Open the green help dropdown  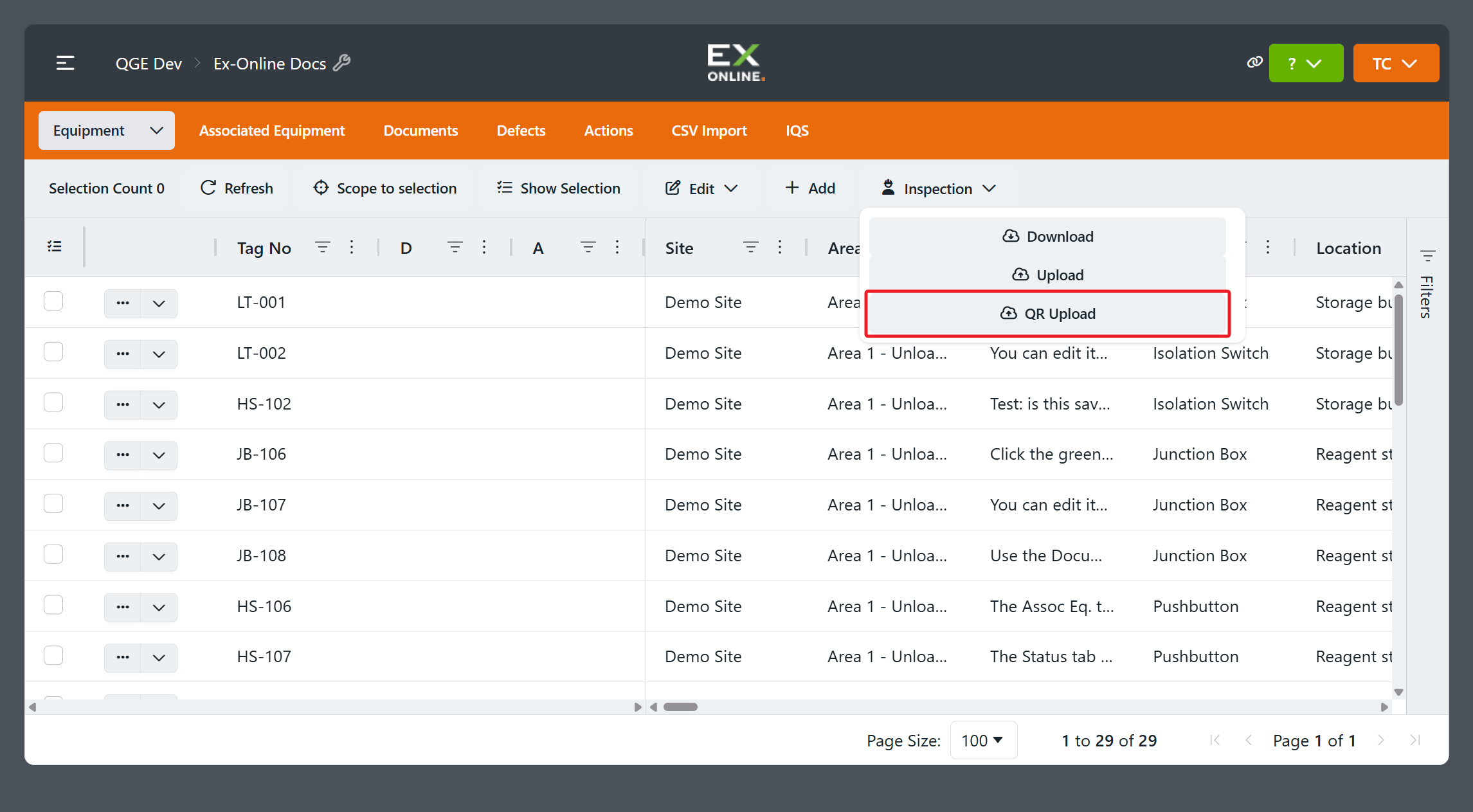click(1306, 63)
